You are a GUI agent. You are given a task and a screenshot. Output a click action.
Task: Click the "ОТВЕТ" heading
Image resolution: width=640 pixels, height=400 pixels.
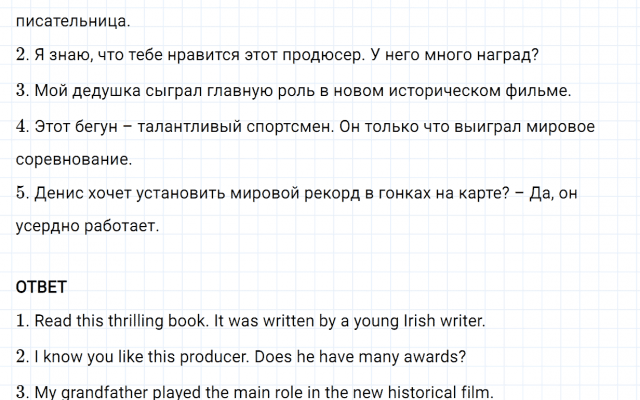click(41, 288)
